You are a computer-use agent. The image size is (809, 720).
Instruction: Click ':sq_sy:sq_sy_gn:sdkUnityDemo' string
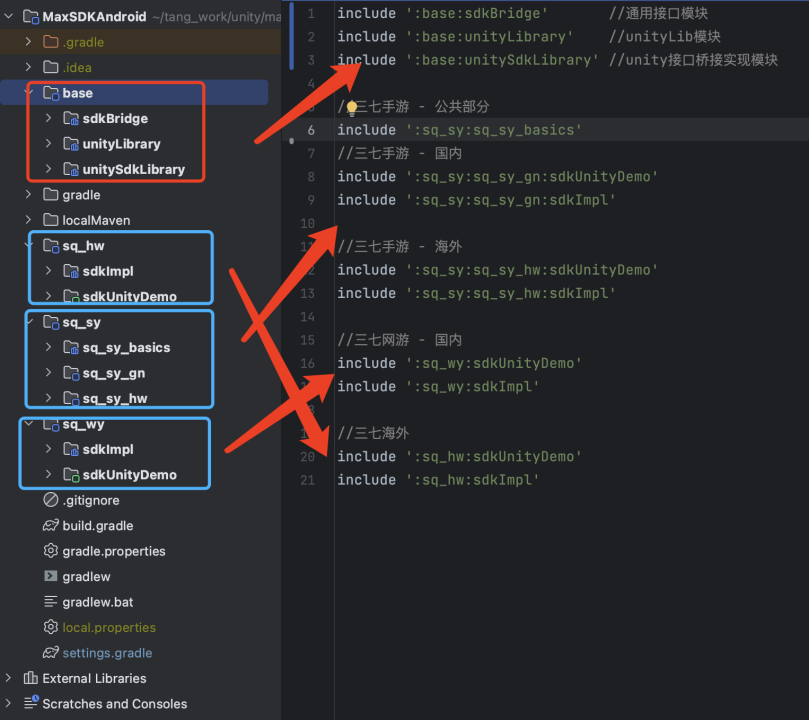(532, 177)
